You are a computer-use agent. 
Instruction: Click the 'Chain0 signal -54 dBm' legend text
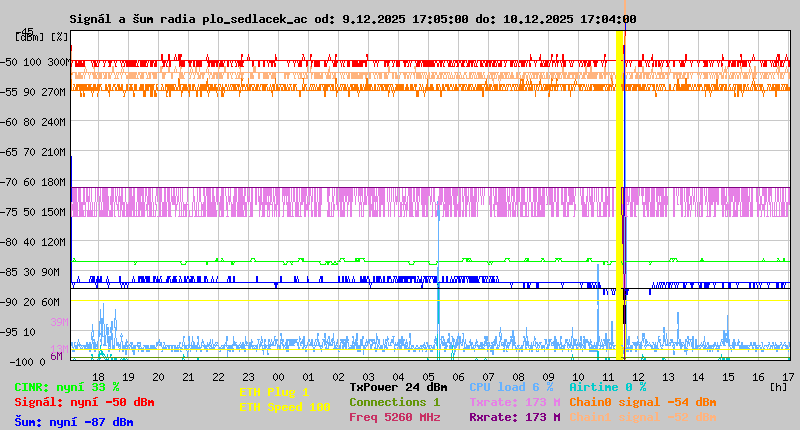pos(643,402)
